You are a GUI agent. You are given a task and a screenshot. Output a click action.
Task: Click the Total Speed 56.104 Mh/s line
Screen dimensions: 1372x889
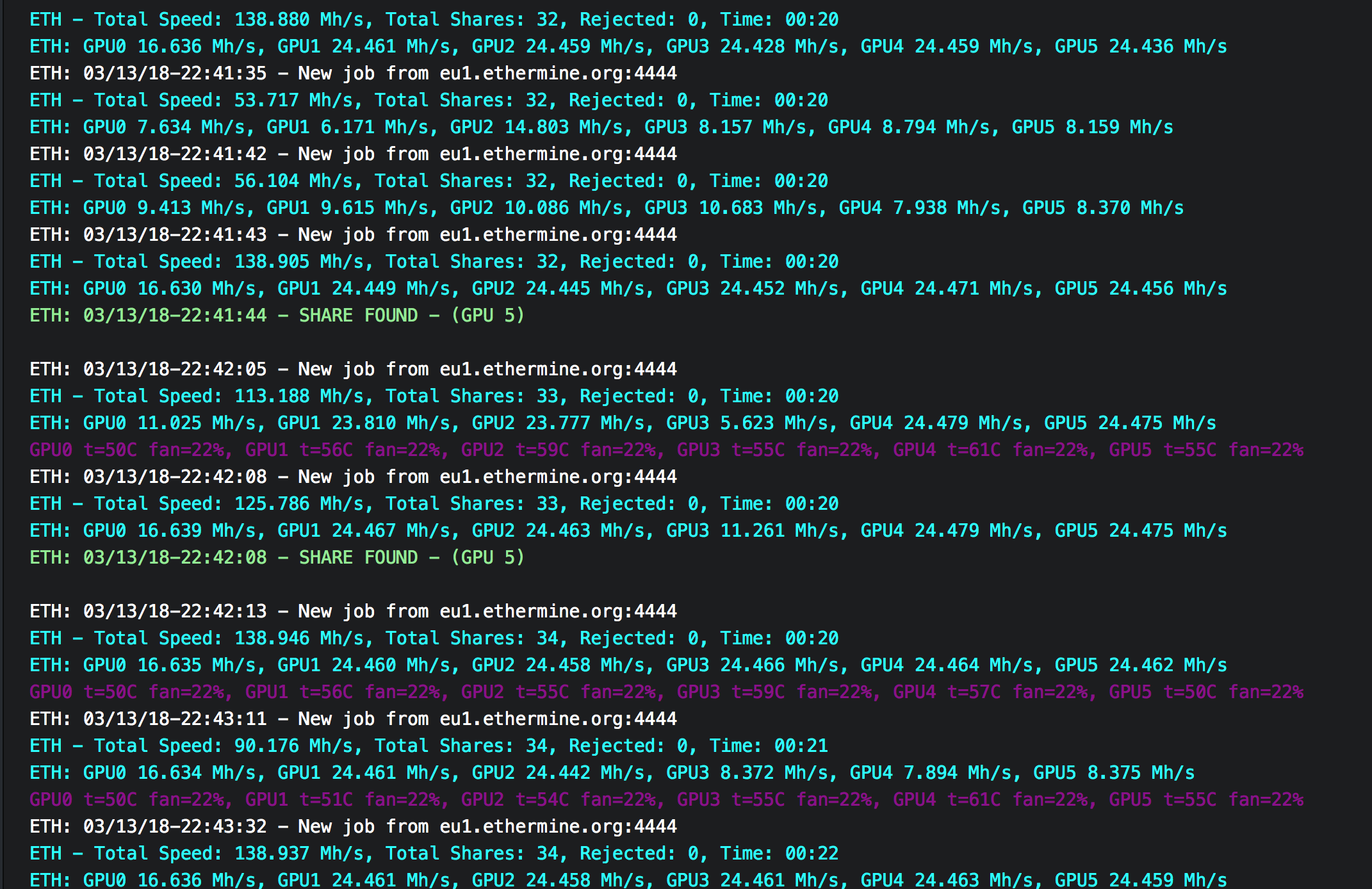coord(429,181)
